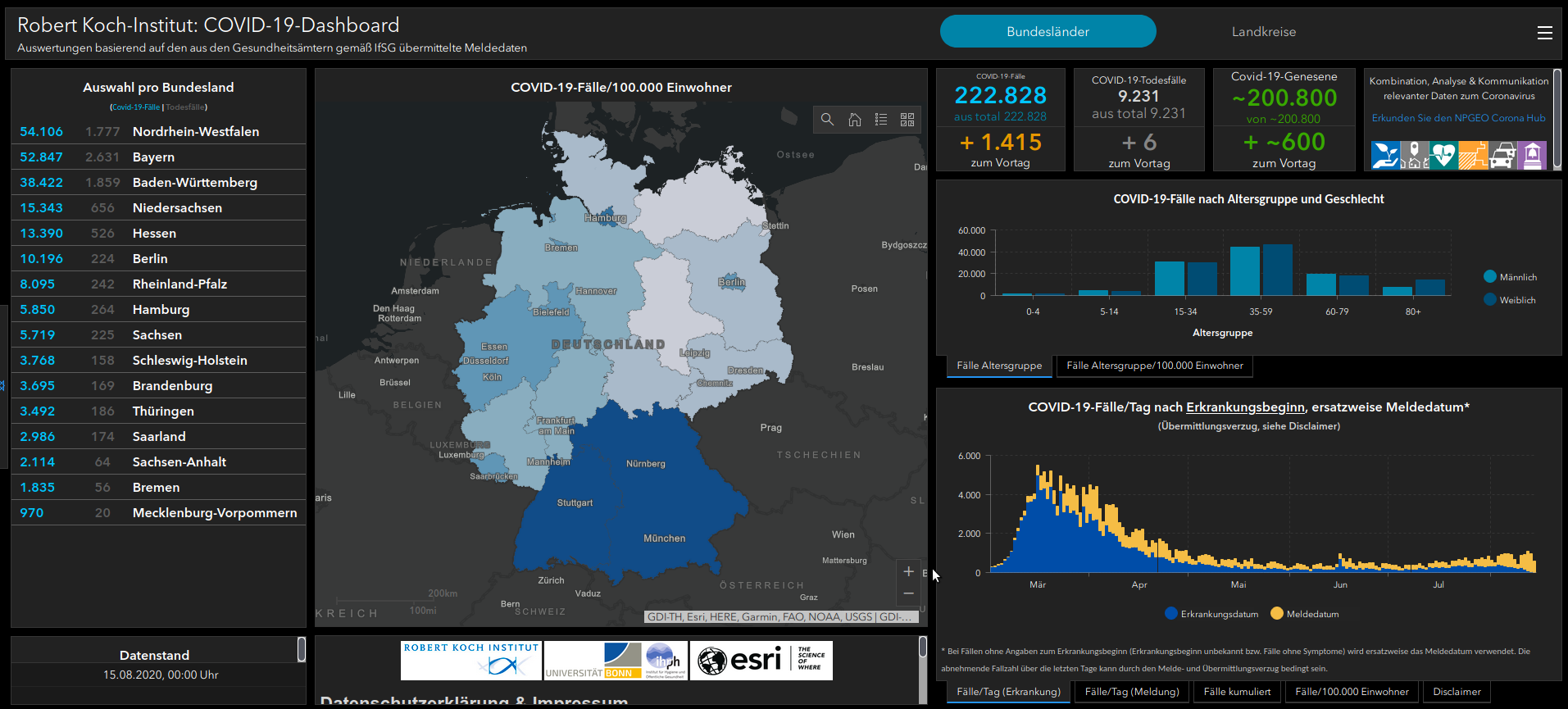Click the teal heart-health hub icon

[1443, 155]
